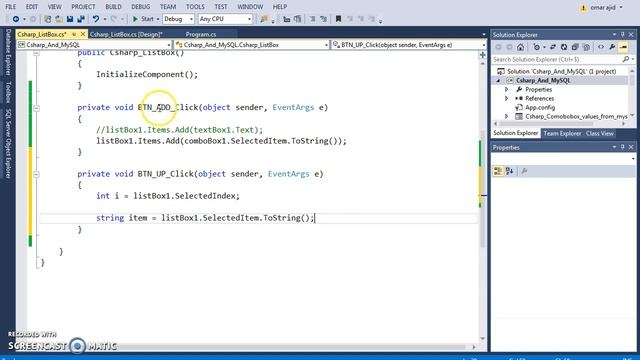Image resolution: width=640 pixels, height=360 pixels.
Task: Open the EDIT menu
Action: coord(31,7)
